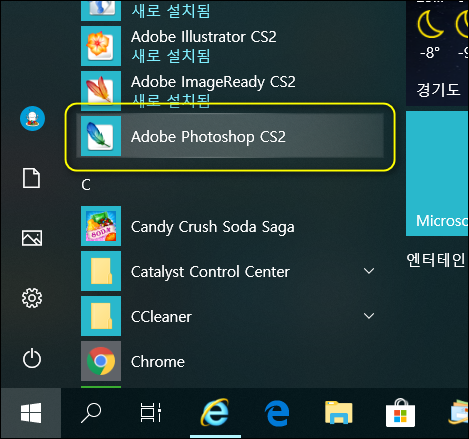
Task: Open the Adobe Illustrator CS2 icon
Action: coord(101,46)
